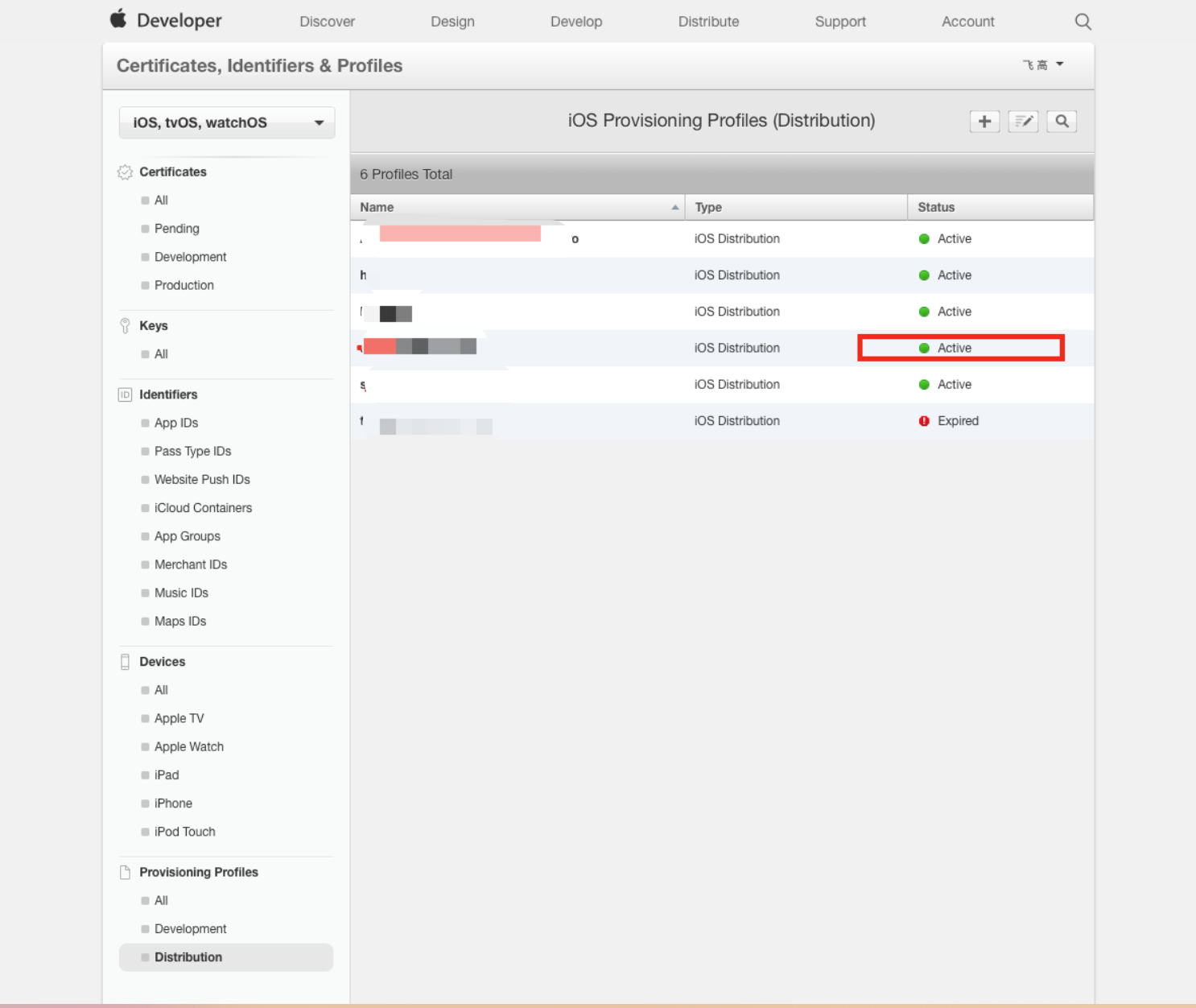Click the search profiles magnifier icon

point(1062,122)
